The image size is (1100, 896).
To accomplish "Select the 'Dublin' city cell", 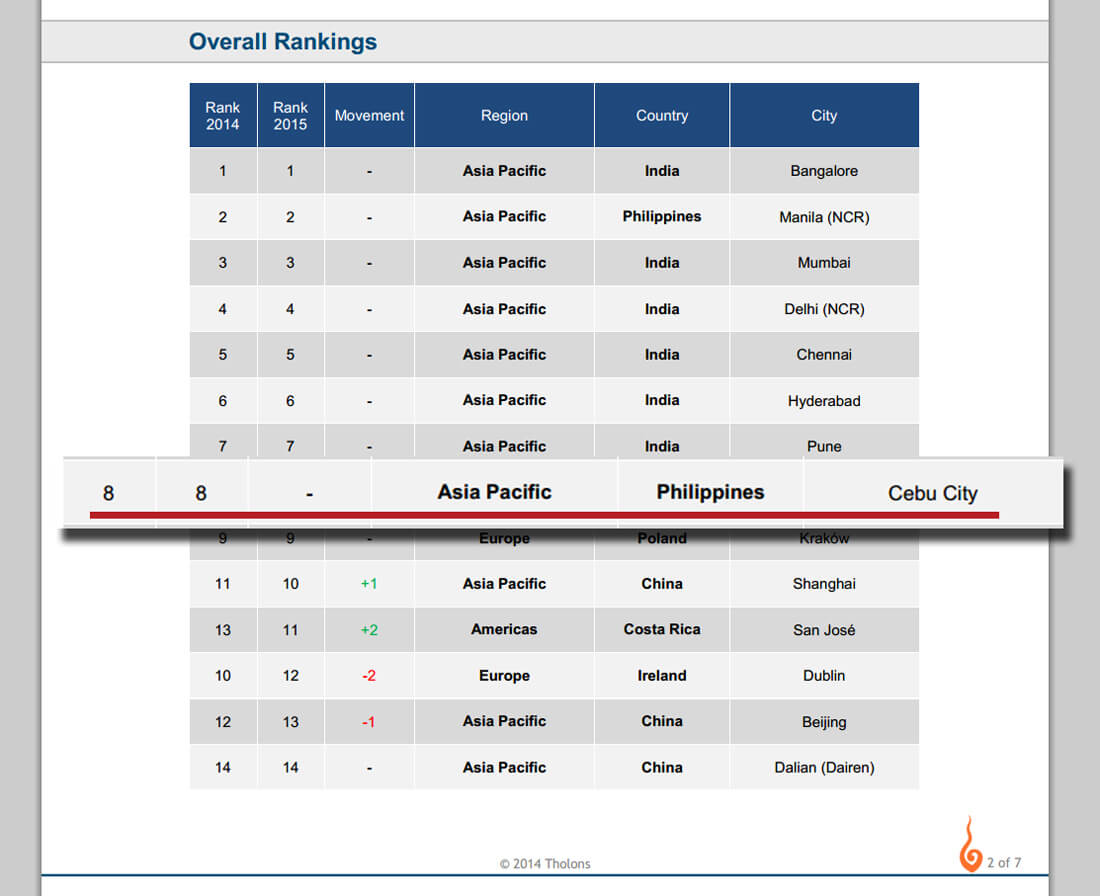I will coord(824,676).
